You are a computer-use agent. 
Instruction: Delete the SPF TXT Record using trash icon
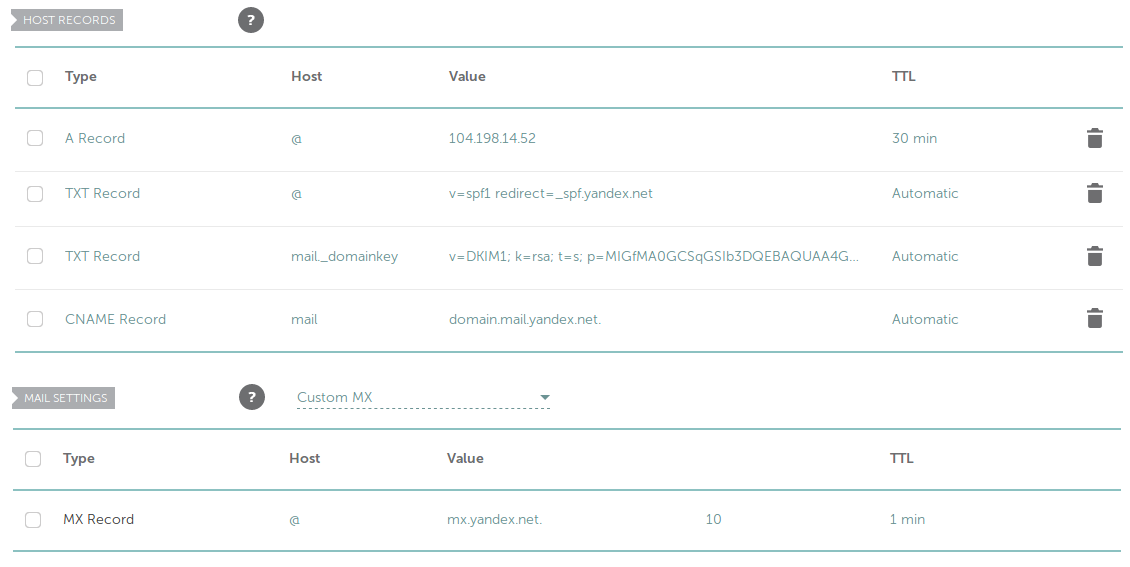1094,192
